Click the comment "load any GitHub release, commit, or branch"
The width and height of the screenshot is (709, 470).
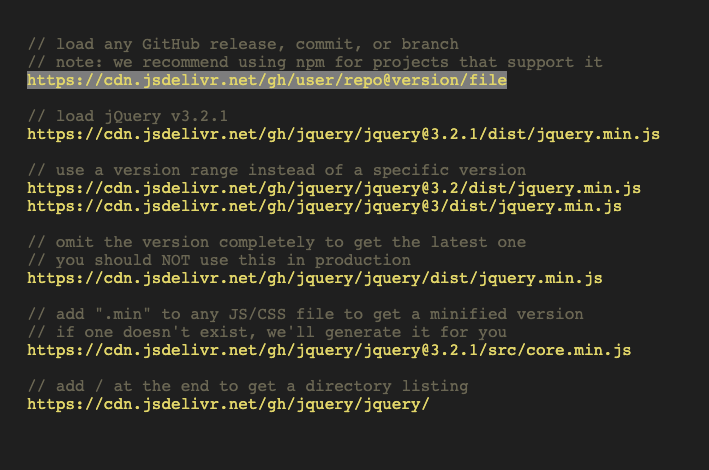(x=243, y=44)
